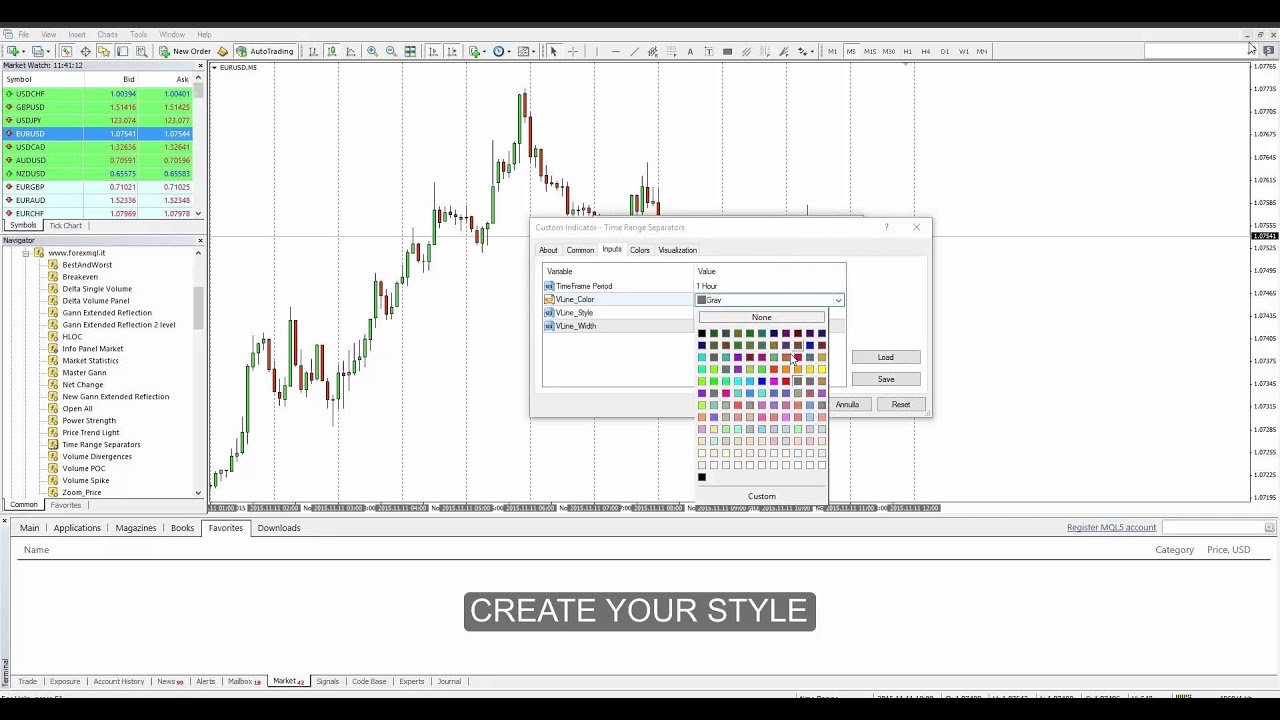The height and width of the screenshot is (720, 1280).
Task: Open the VLine_Color Gray dropdown arrow
Action: click(x=838, y=300)
